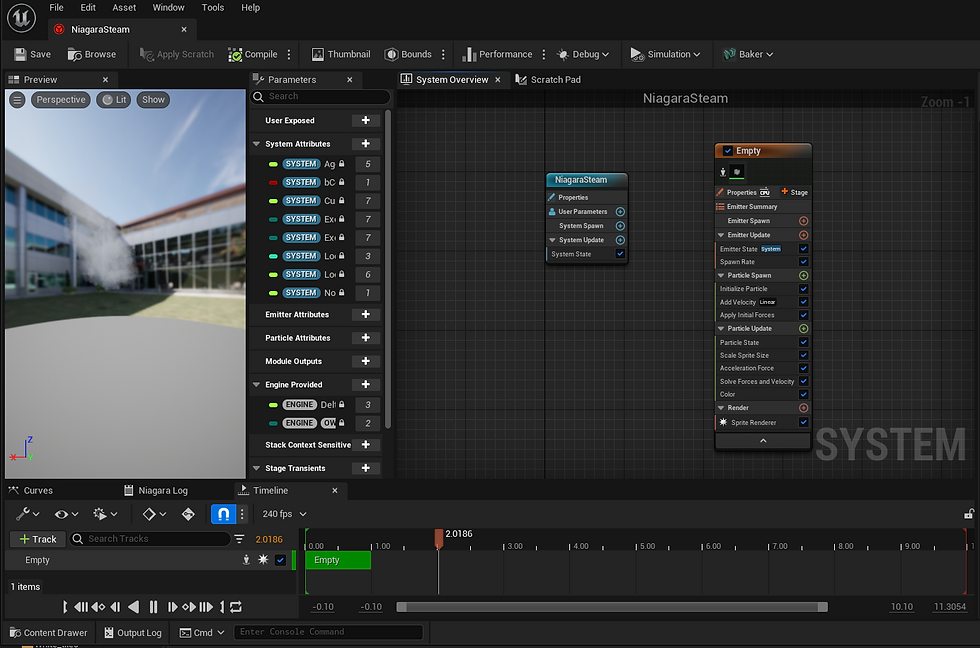
Task: Open the Asset menu
Action: point(124,7)
